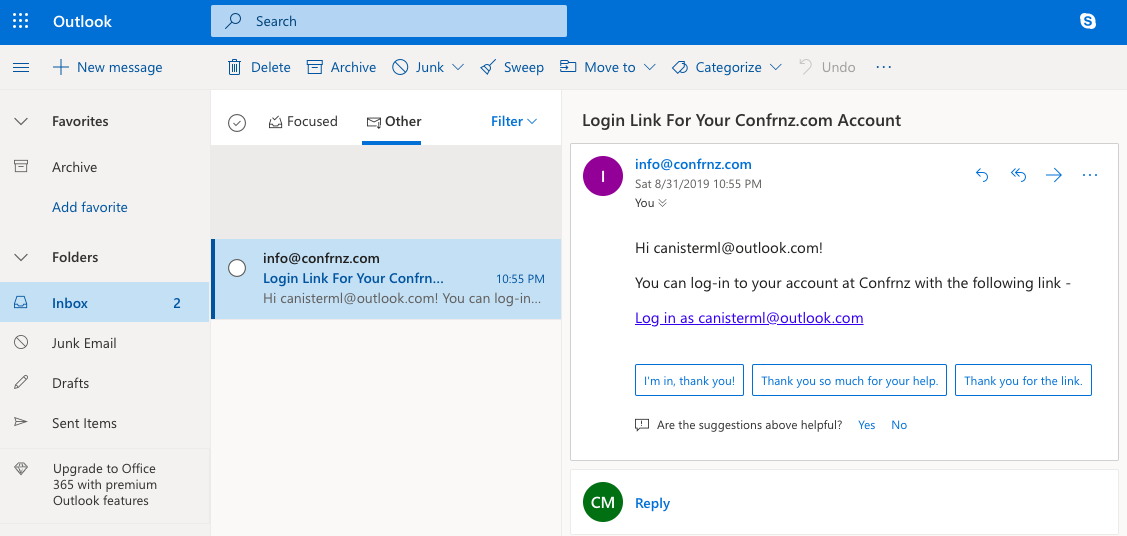Screen dimensions: 1127x536
Task: Open Skype from the header icon
Action: click(1088, 22)
